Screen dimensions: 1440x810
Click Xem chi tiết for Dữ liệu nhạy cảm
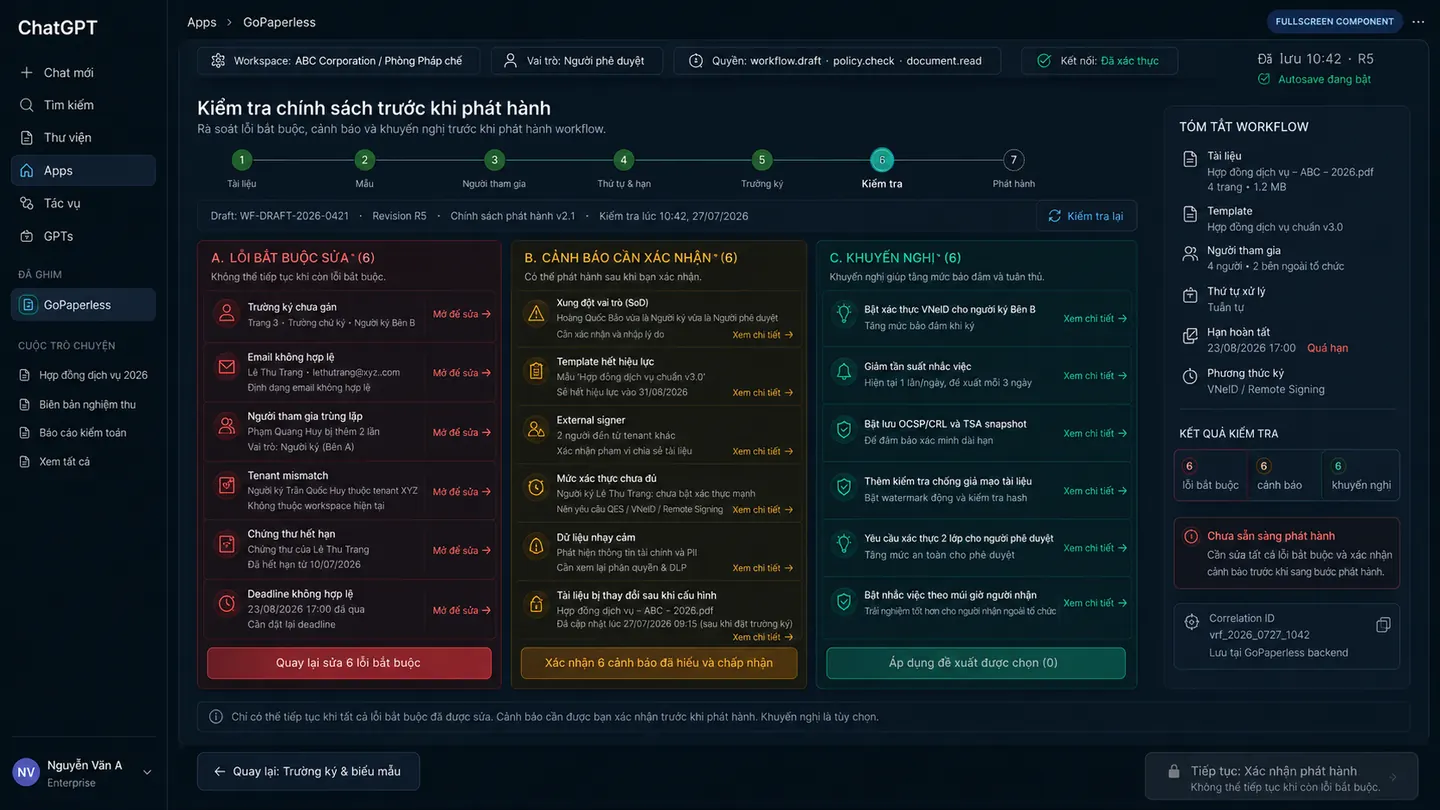click(x=763, y=568)
